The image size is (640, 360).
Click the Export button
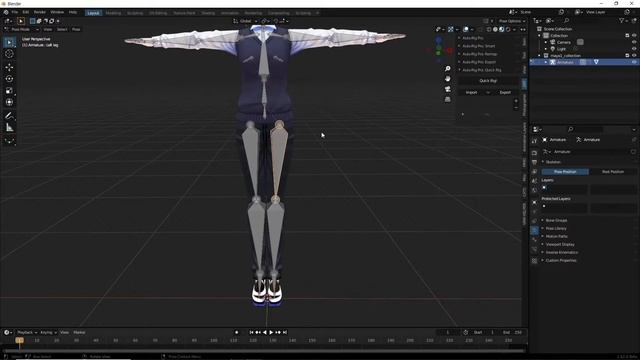(x=505, y=92)
